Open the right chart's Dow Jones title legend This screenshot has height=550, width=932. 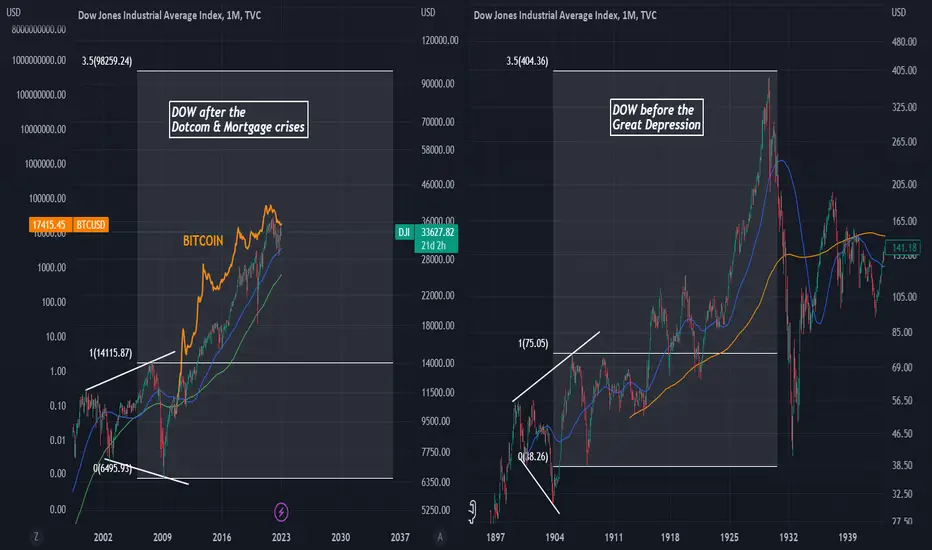click(565, 15)
